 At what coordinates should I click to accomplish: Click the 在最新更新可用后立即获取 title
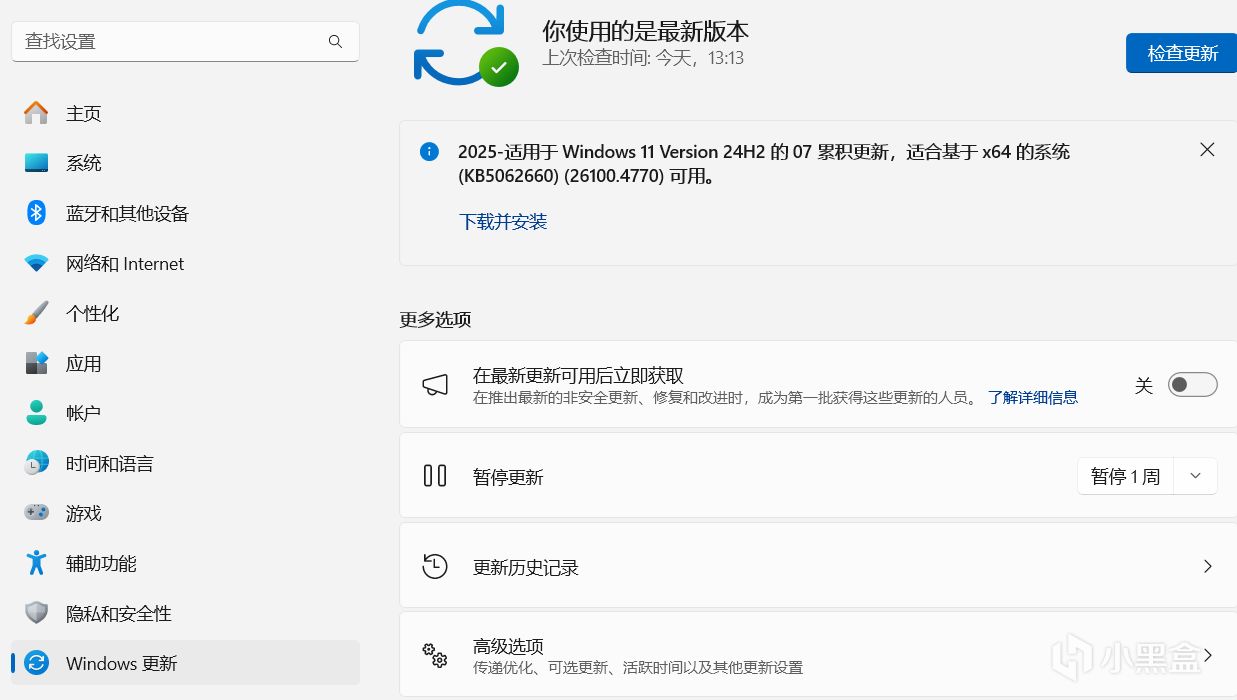pos(578,376)
